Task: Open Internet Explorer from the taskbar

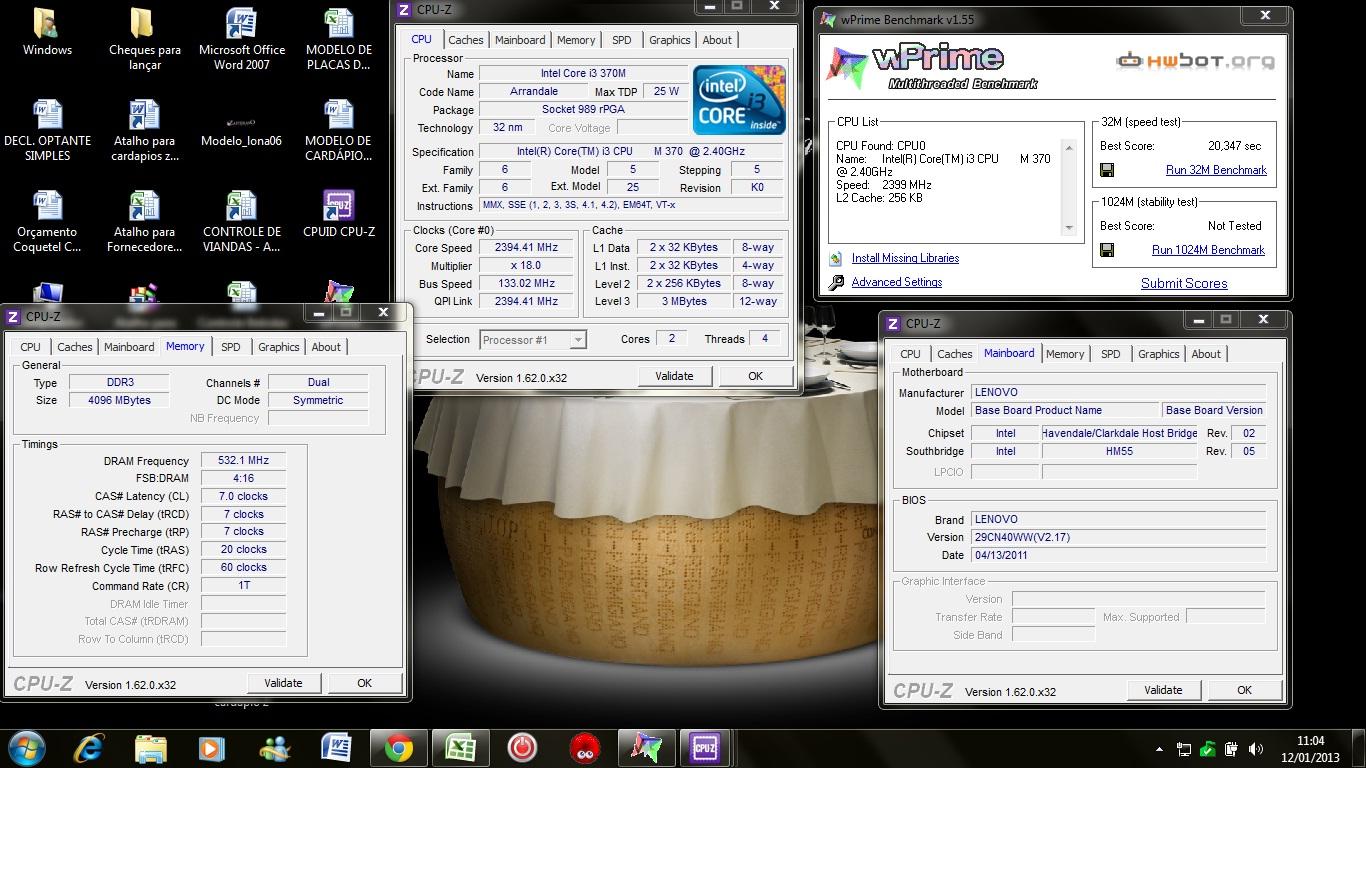Action: [x=89, y=748]
